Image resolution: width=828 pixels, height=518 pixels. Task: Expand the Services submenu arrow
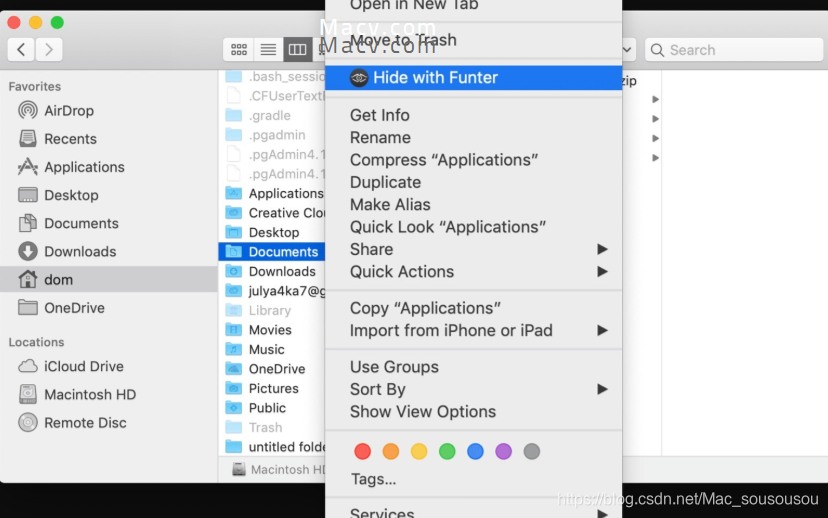[x=602, y=513]
